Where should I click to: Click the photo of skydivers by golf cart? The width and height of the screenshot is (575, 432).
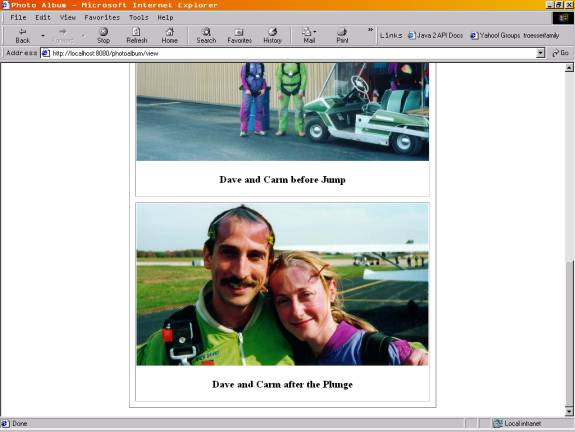click(282, 112)
